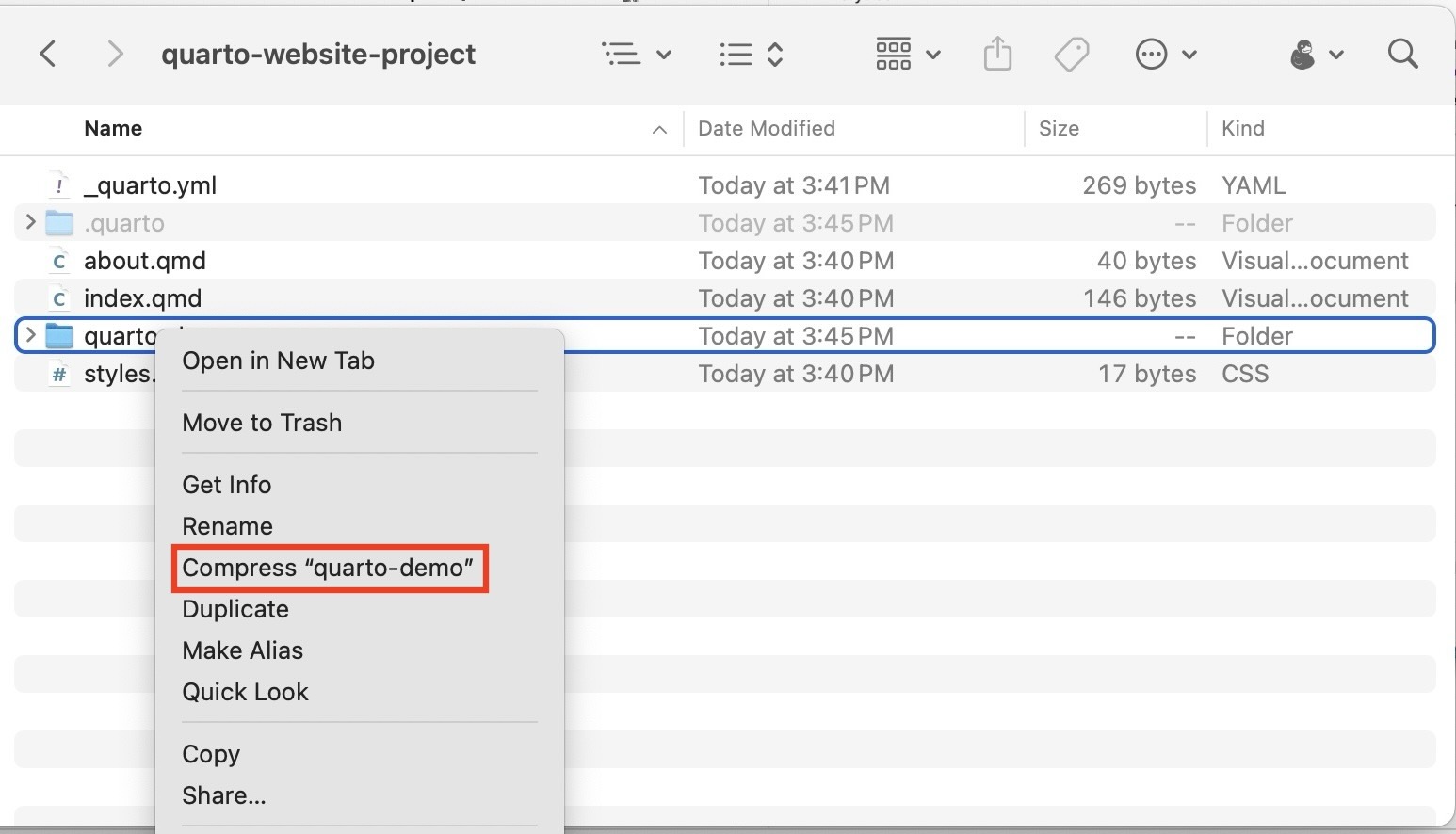
Task: Open the list view options dropdown
Action: (637, 55)
